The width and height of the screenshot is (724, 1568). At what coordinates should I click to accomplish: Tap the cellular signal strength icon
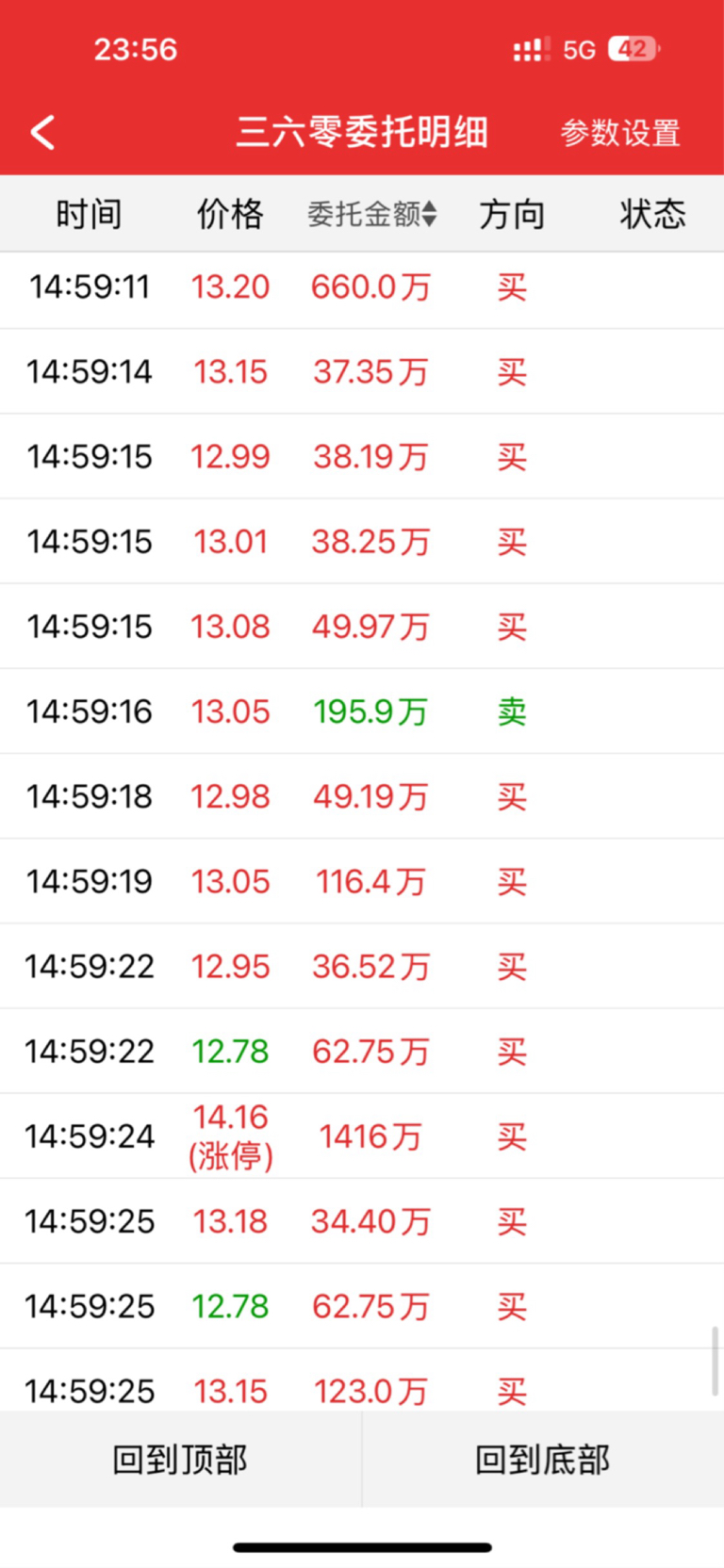532,49
